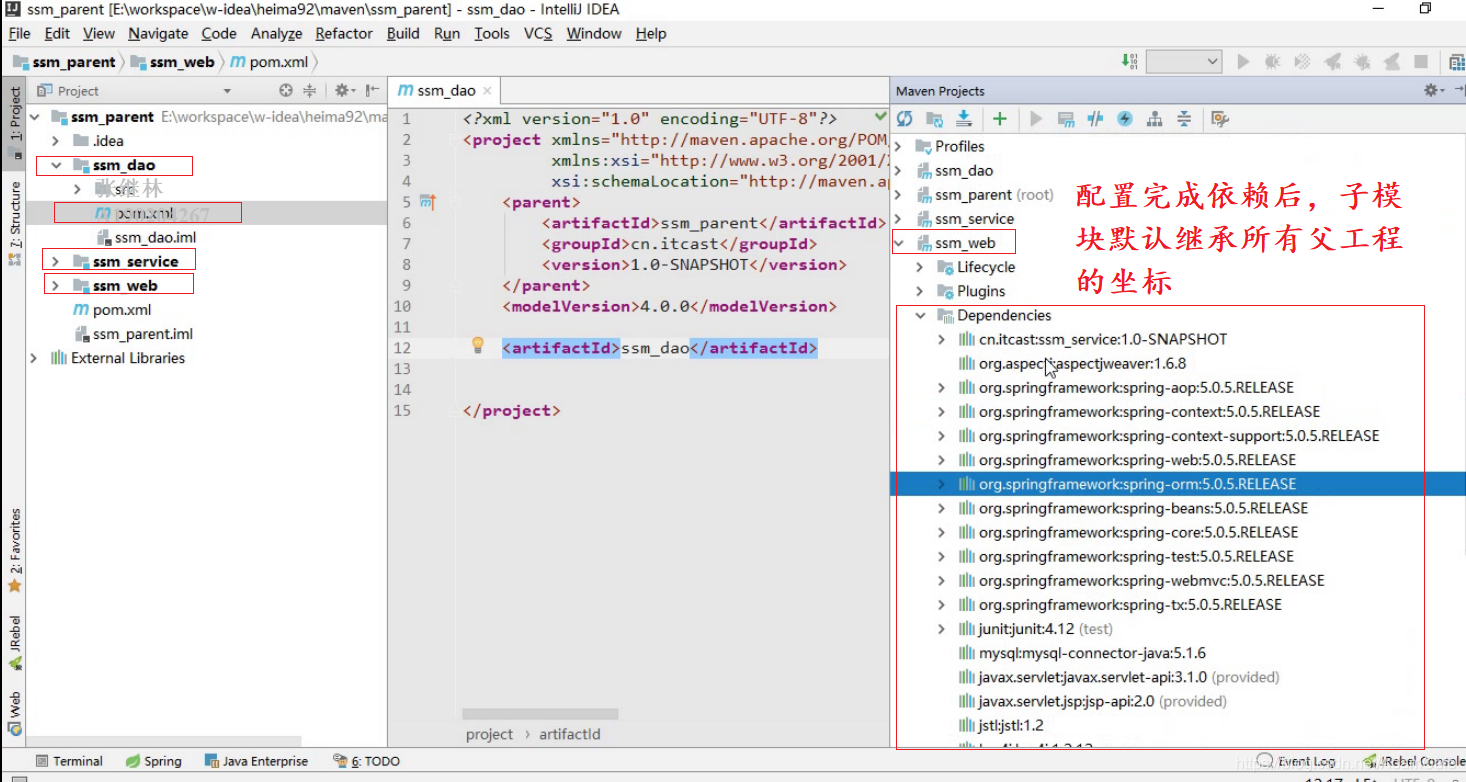
Task: Expand Plugins under ssm_web
Action: point(920,291)
